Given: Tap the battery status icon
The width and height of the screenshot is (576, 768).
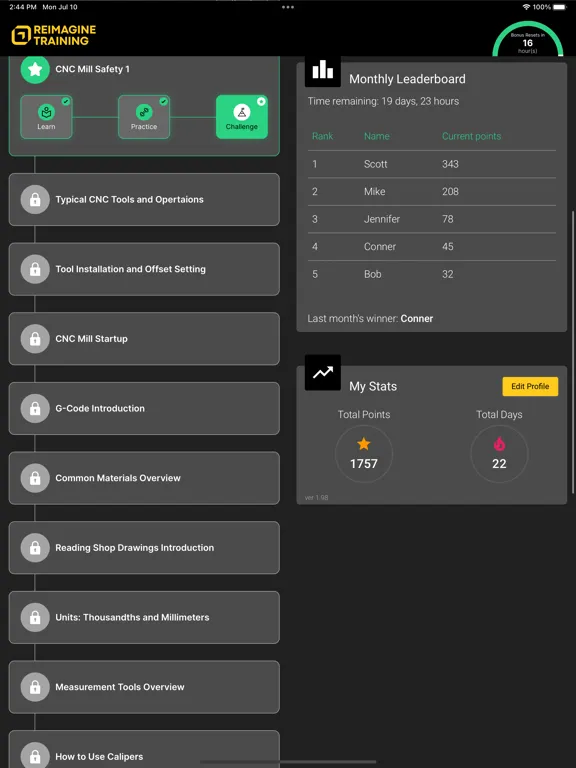Looking at the screenshot, I should tap(560, 7).
